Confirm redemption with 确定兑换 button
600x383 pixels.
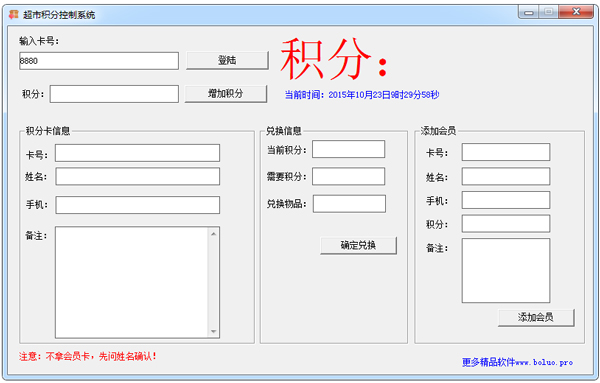click(359, 245)
